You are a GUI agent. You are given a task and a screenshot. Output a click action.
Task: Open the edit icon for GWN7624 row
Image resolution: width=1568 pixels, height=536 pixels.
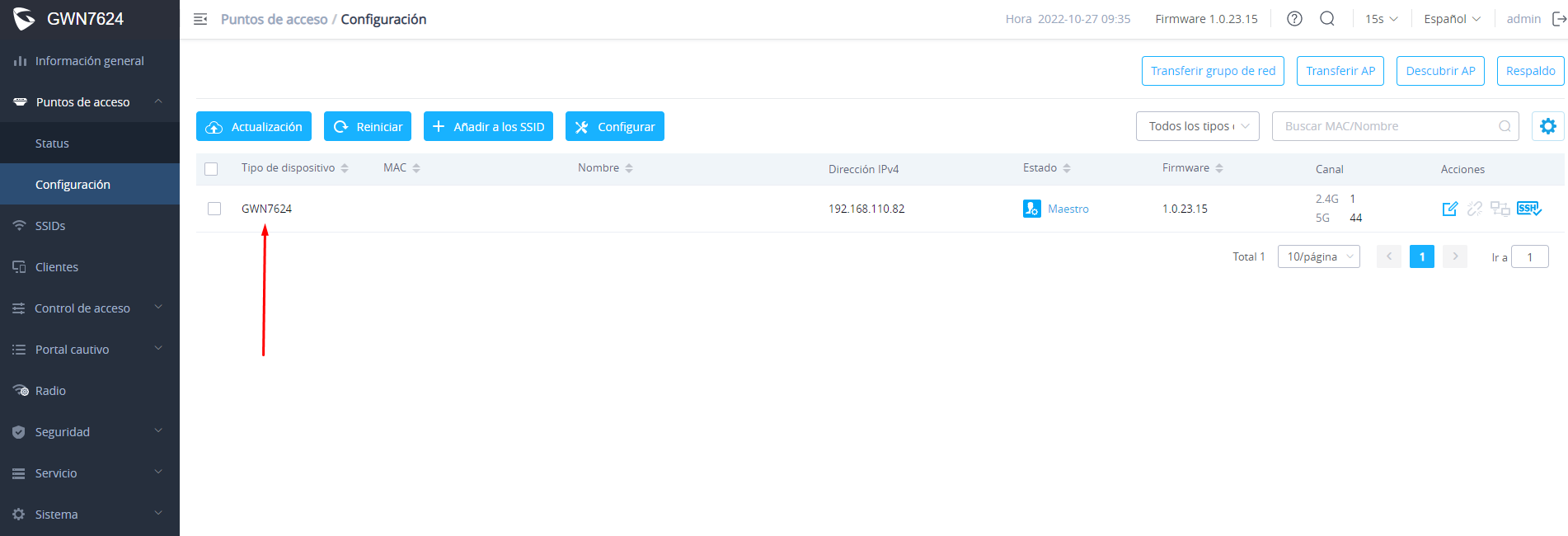tap(1450, 209)
